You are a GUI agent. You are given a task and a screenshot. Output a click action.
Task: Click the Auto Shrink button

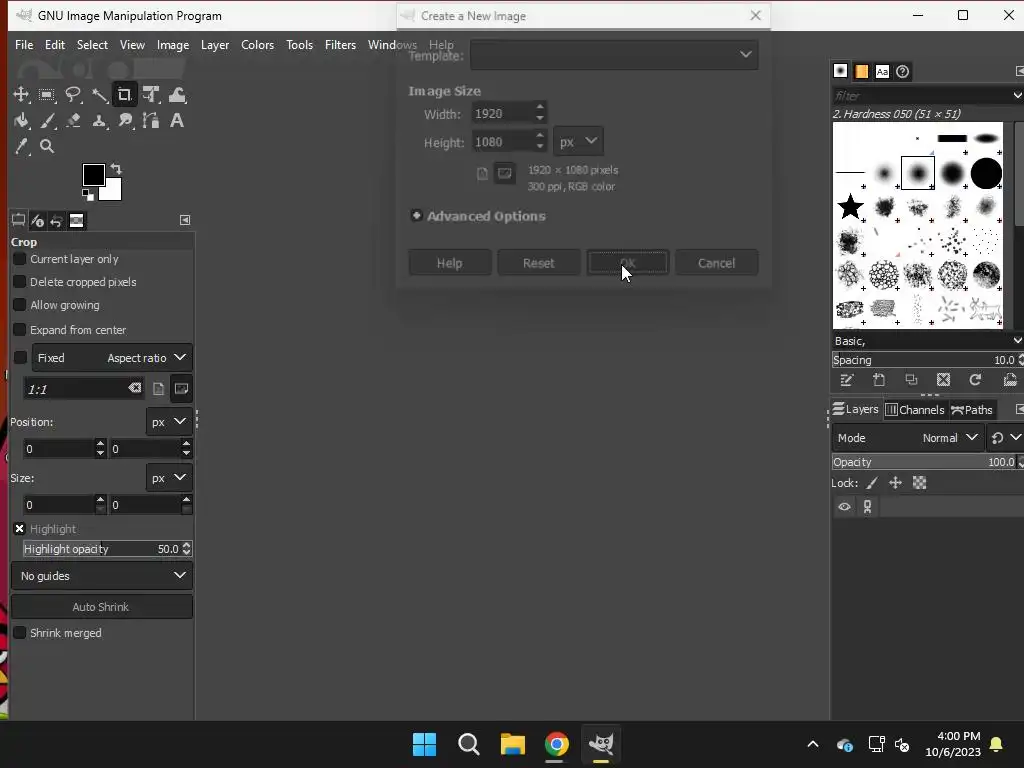point(102,607)
